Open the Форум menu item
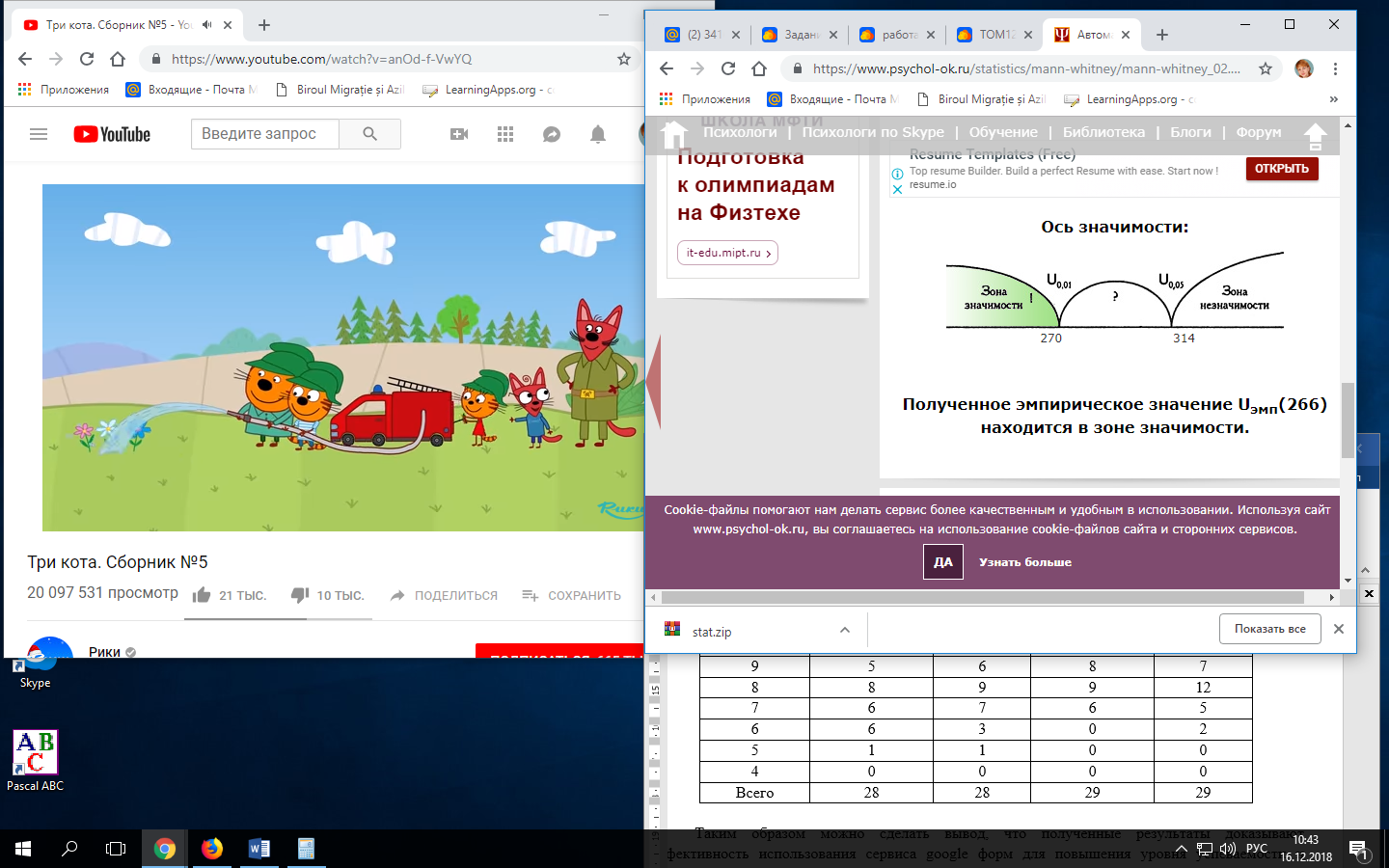Viewport: 1389px width, 868px height. [x=1259, y=132]
